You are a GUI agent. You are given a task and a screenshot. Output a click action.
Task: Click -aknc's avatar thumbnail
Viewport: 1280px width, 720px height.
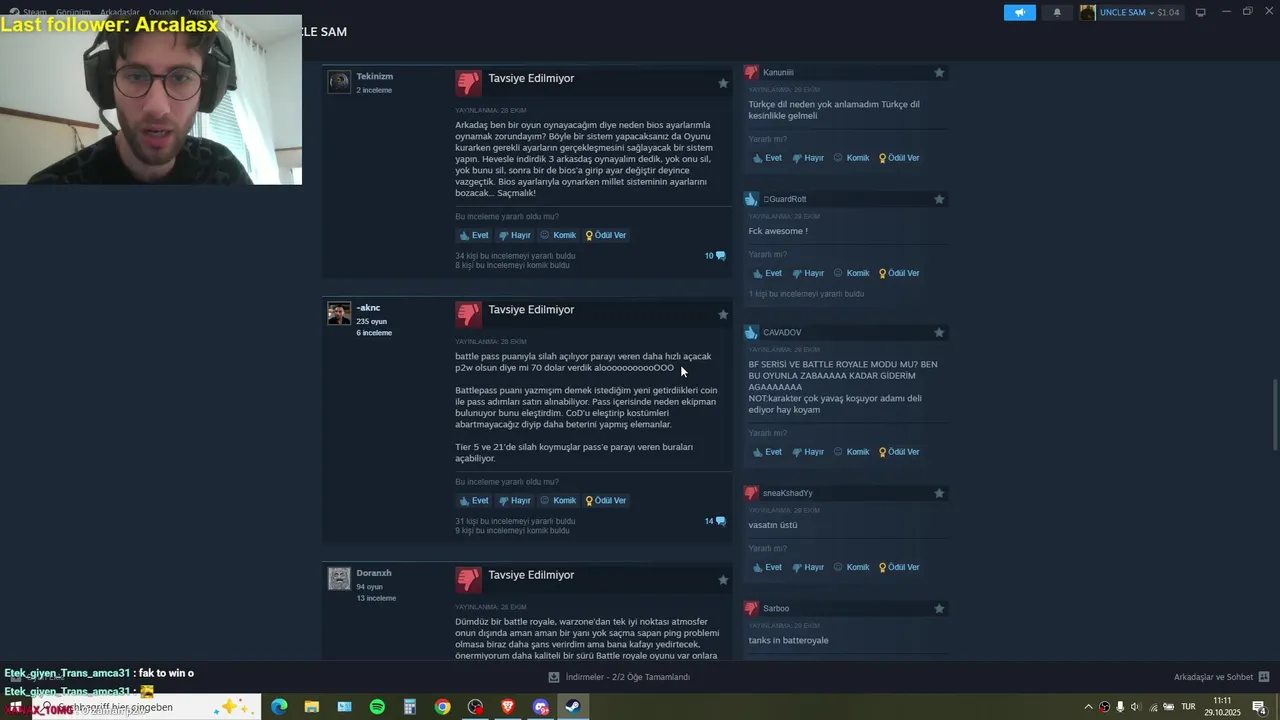coord(339,313)
